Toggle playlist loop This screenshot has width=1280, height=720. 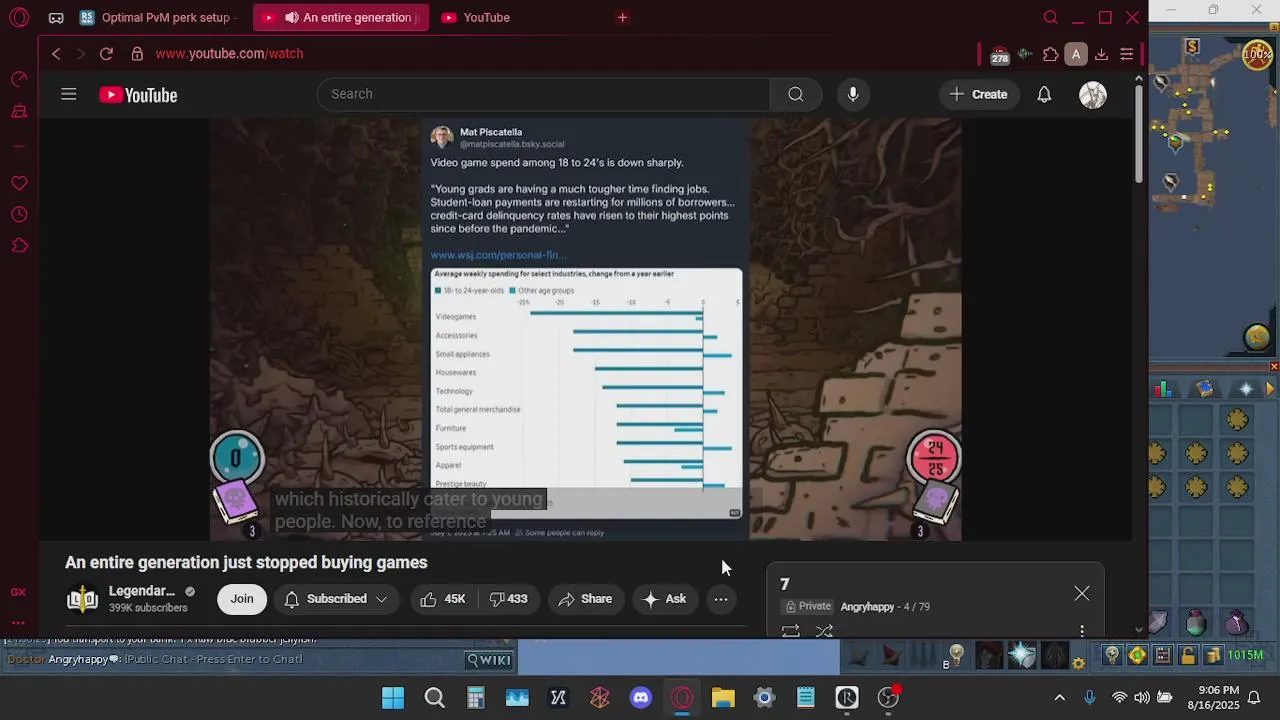[790, 631]
